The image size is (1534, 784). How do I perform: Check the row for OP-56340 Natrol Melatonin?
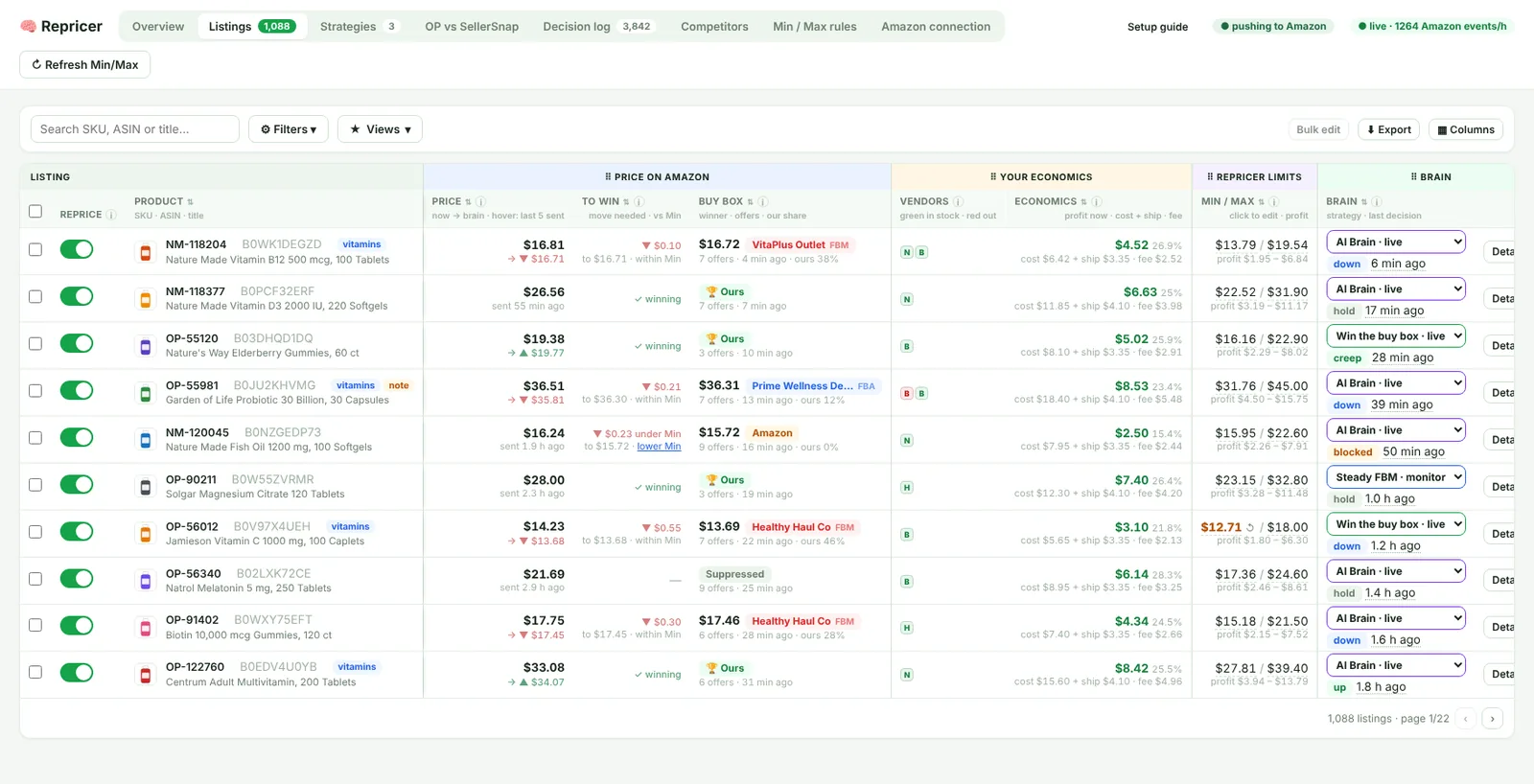[35, 579]
